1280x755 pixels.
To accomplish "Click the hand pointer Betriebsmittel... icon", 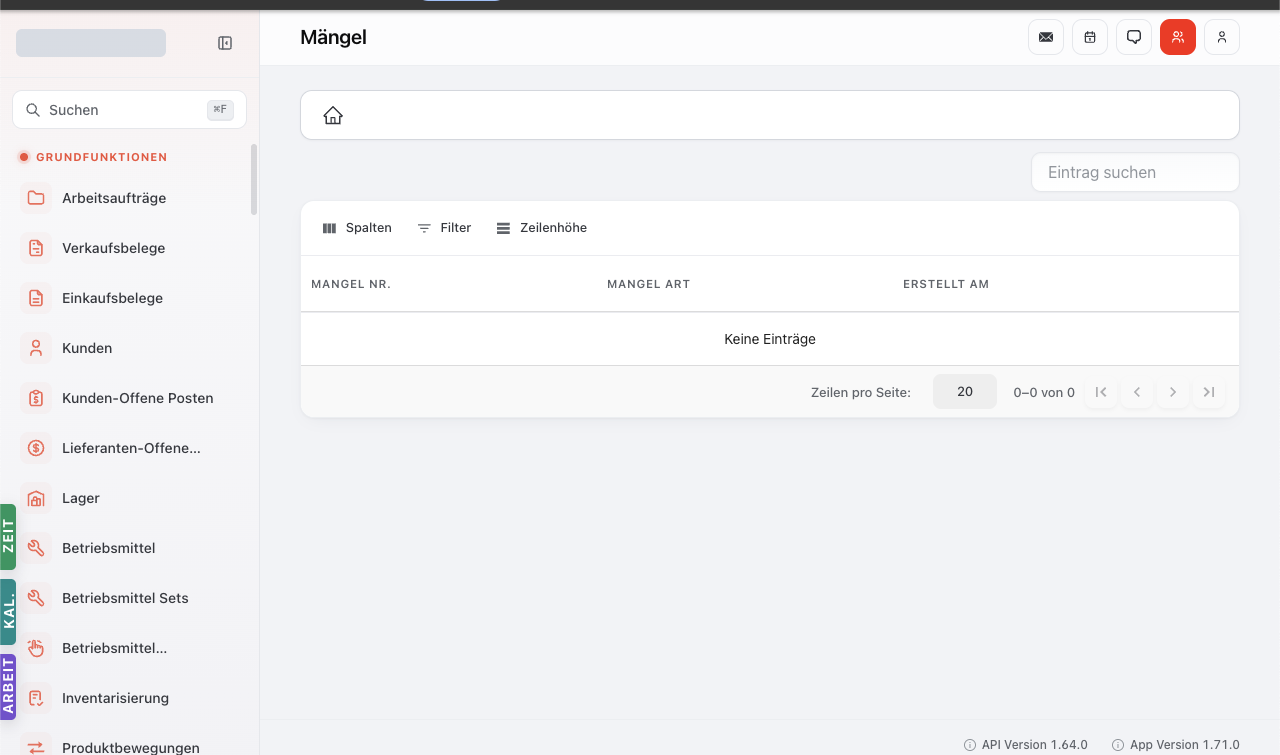I will tap(36, 648).
